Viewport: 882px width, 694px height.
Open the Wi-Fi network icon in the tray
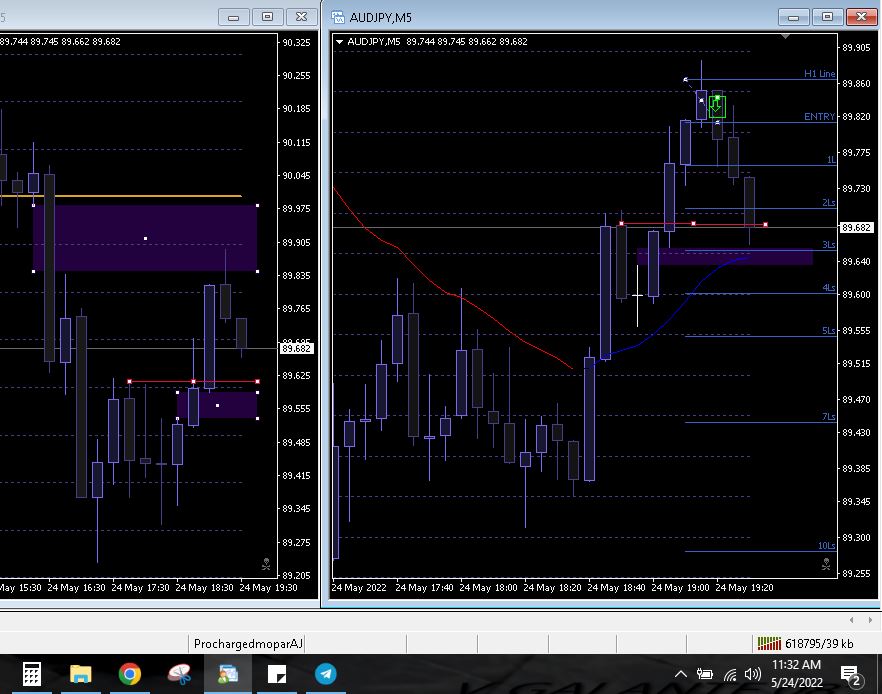click(x=730, y=674)
